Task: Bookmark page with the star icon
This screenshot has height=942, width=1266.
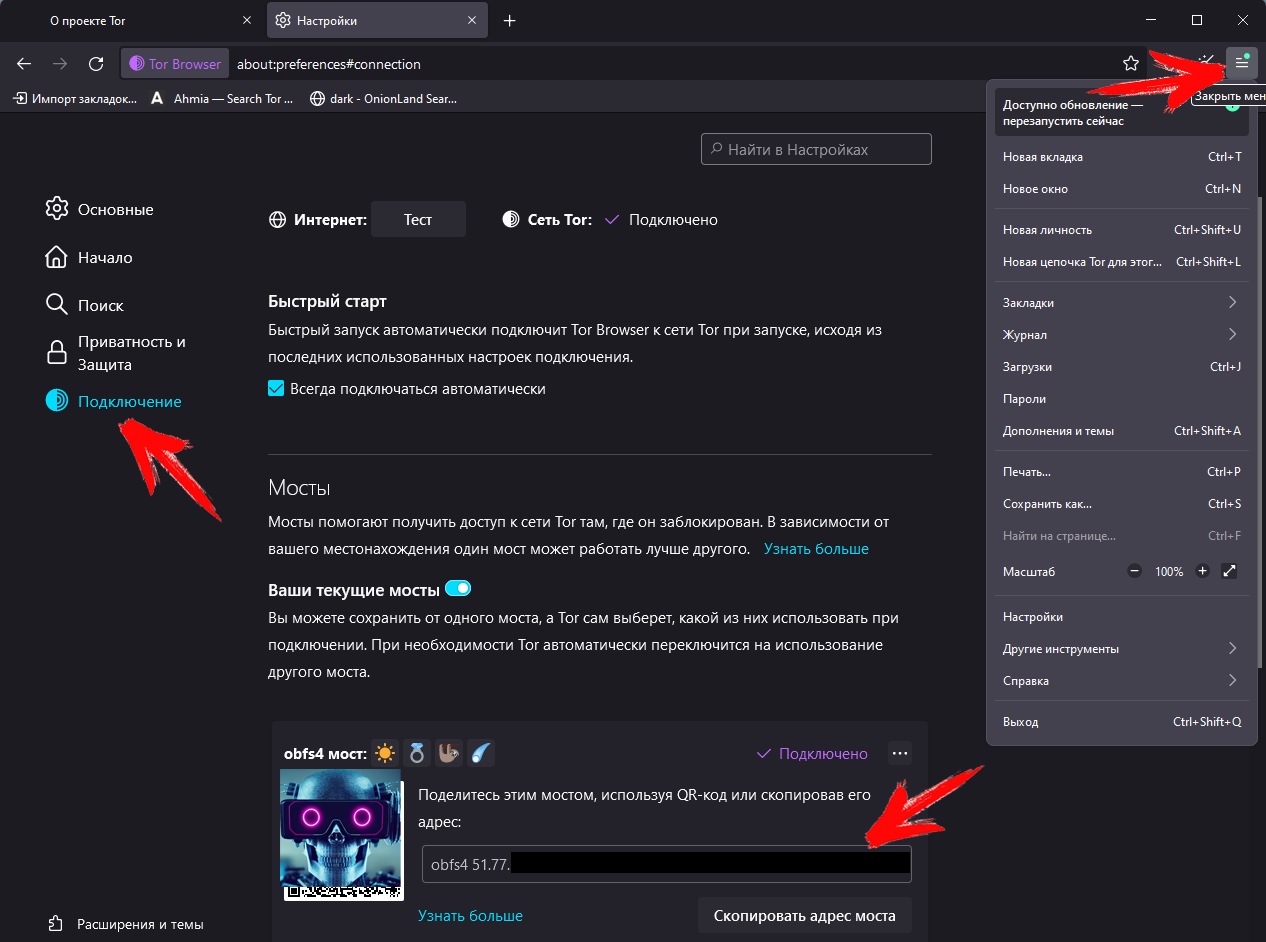Action: coord(1131,63)
